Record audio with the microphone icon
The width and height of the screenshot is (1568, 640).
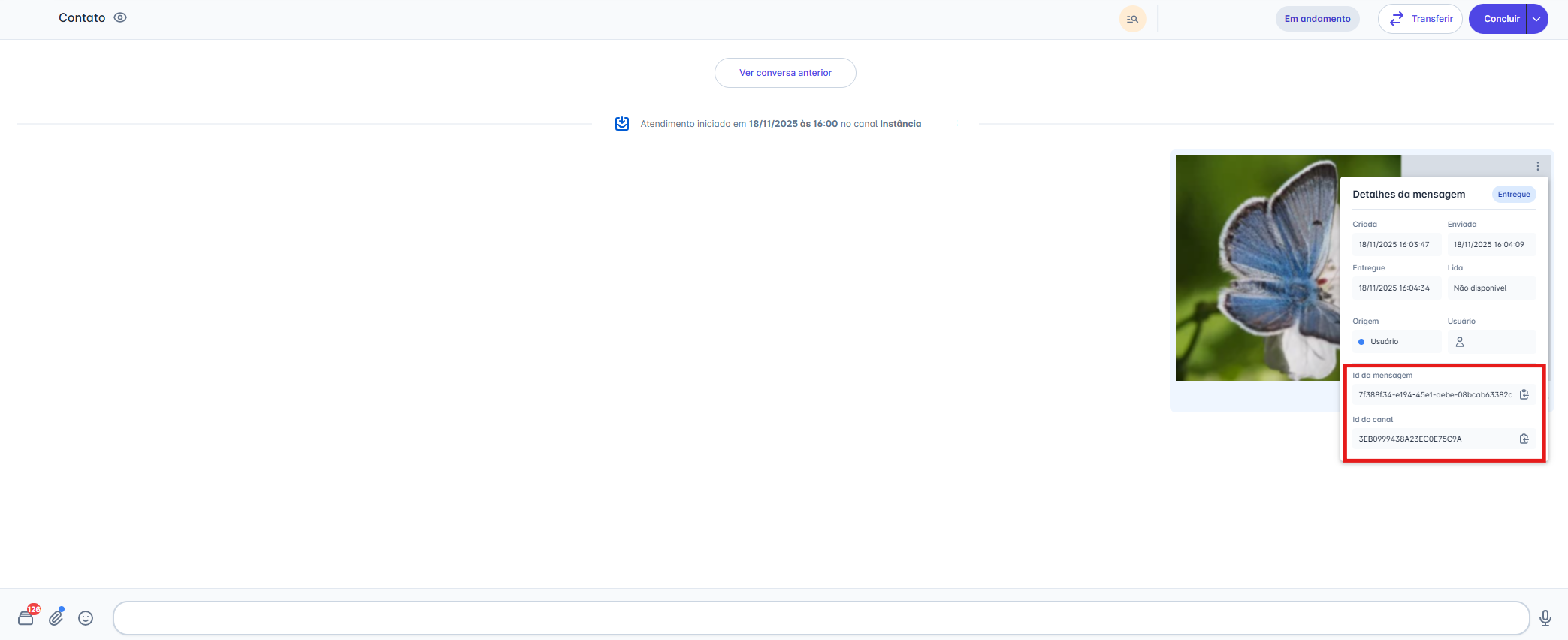click(1545, 618)
